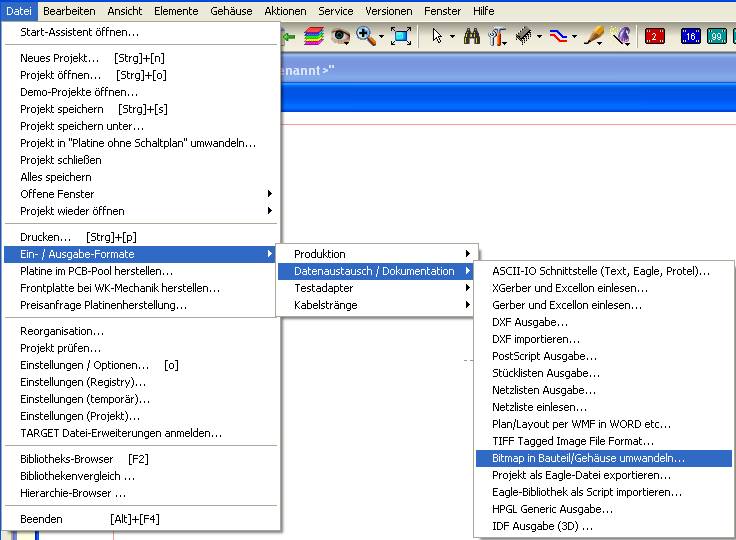The height and width of the screenshot is (540, 736).
Task: Select the pointer arrow tool
Action: 437,36
